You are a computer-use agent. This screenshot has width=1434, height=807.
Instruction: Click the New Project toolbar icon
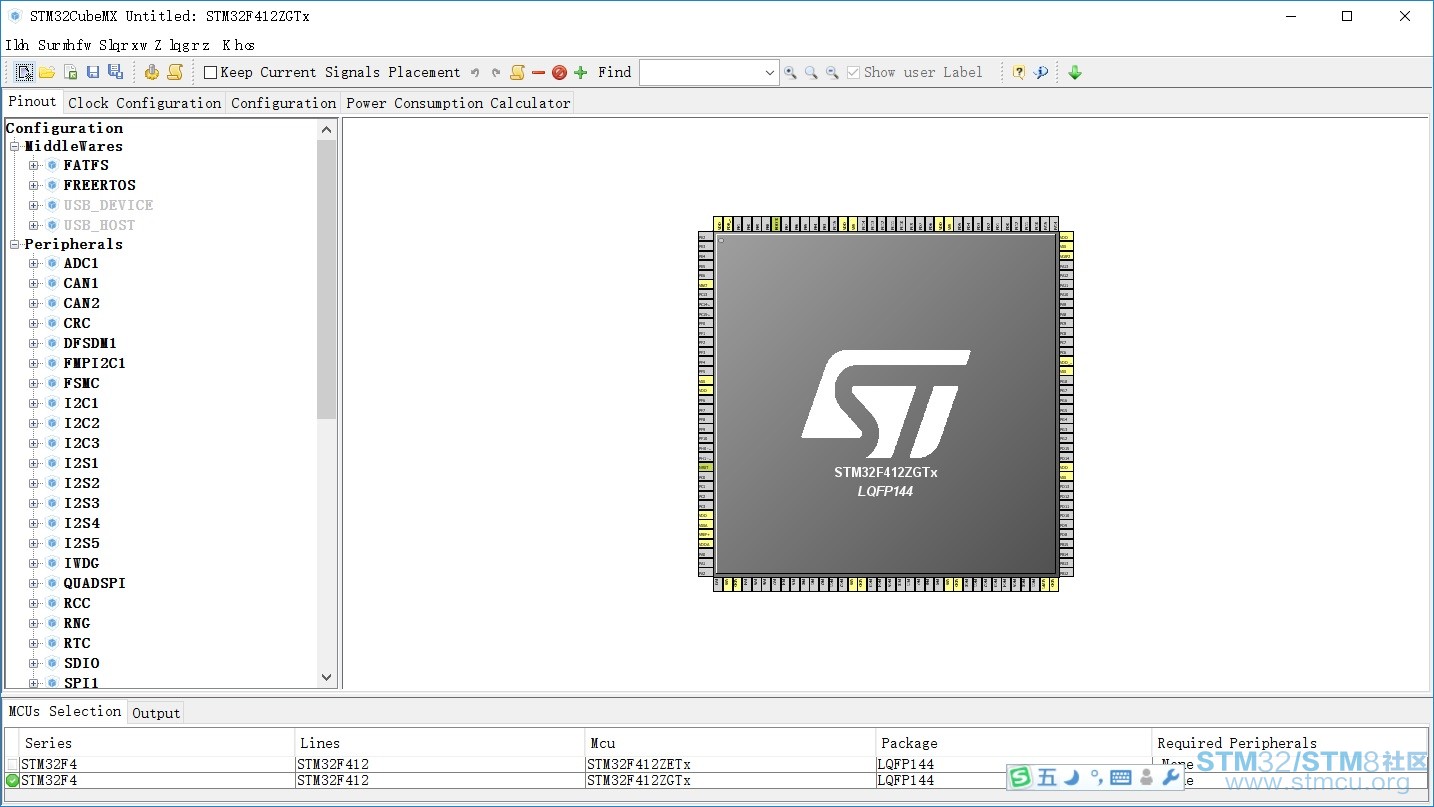coord(24,72)
